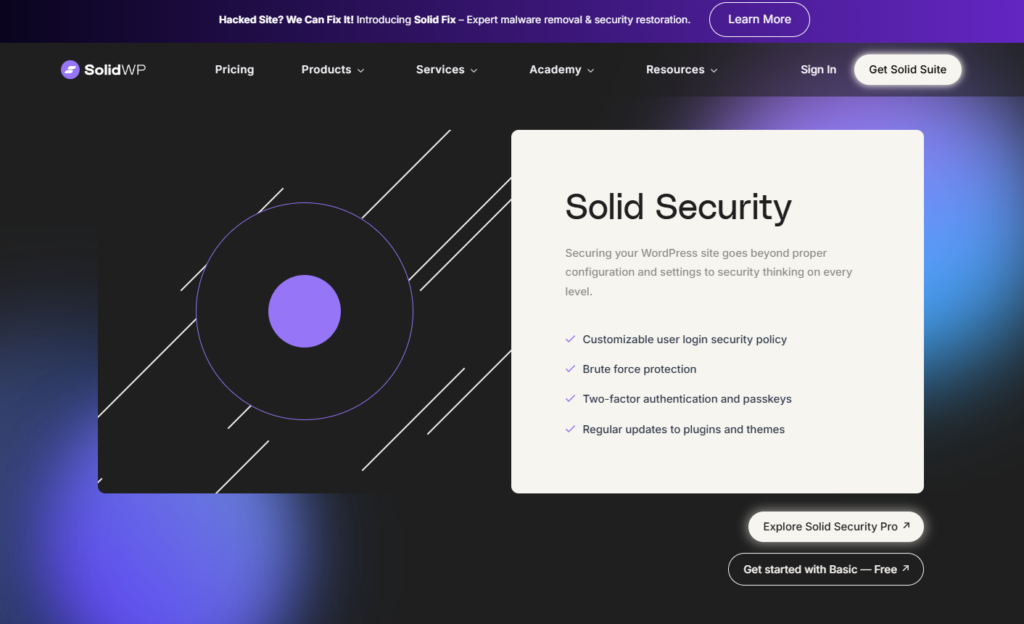Select Pricing in the navigation bar
The image size is (1024, 624).
click(234, 69)
